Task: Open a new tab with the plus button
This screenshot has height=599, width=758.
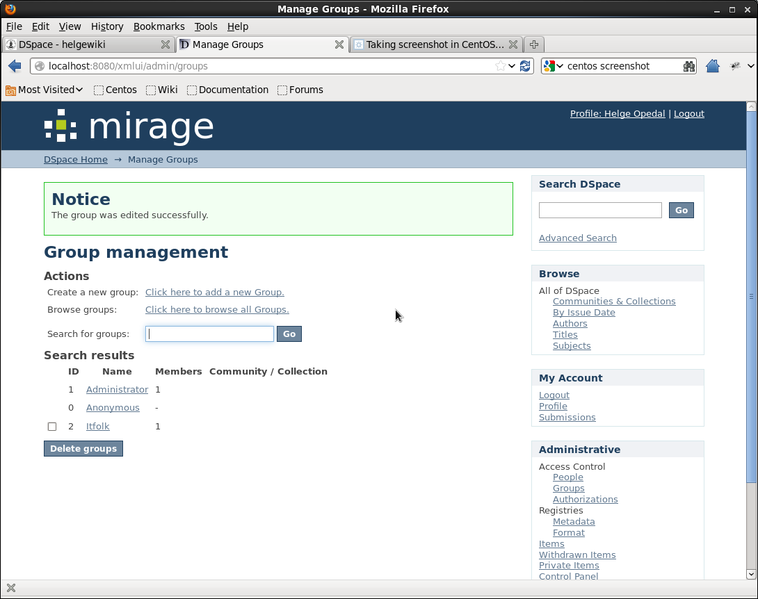Action: coord(534,45)
